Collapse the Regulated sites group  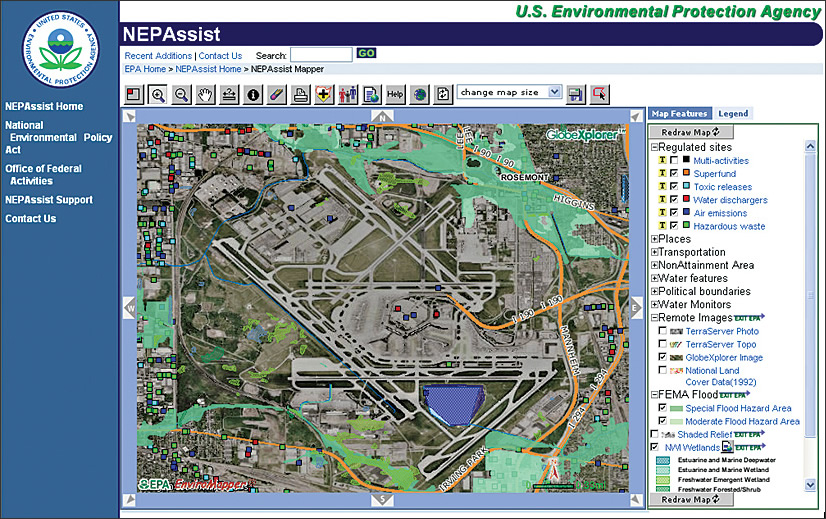654,148
